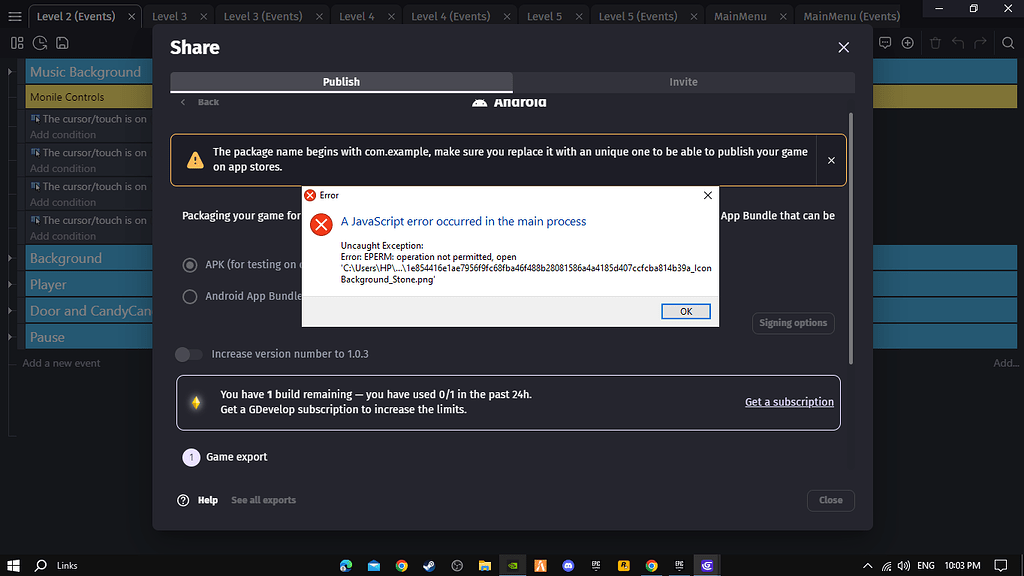Viewport: 1024px width, 576px height.
Task: Open the Windows notification center
Action: (1000, 566)
